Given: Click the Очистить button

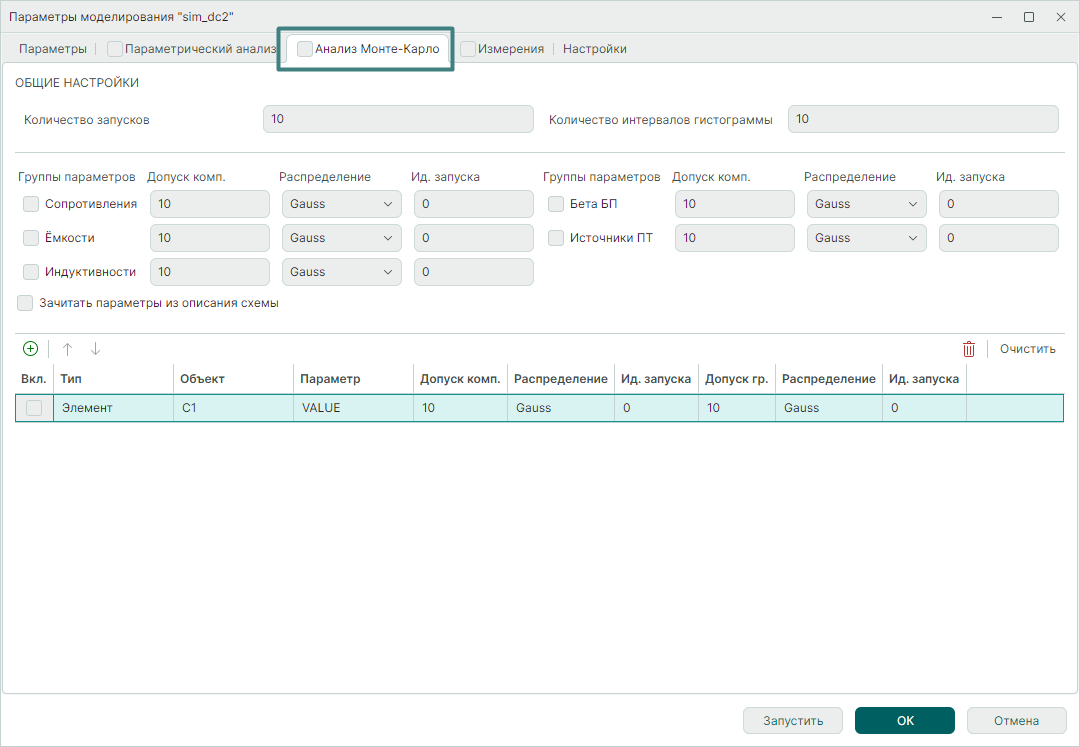Looking at the screenshot, I should click(1027, 349).
